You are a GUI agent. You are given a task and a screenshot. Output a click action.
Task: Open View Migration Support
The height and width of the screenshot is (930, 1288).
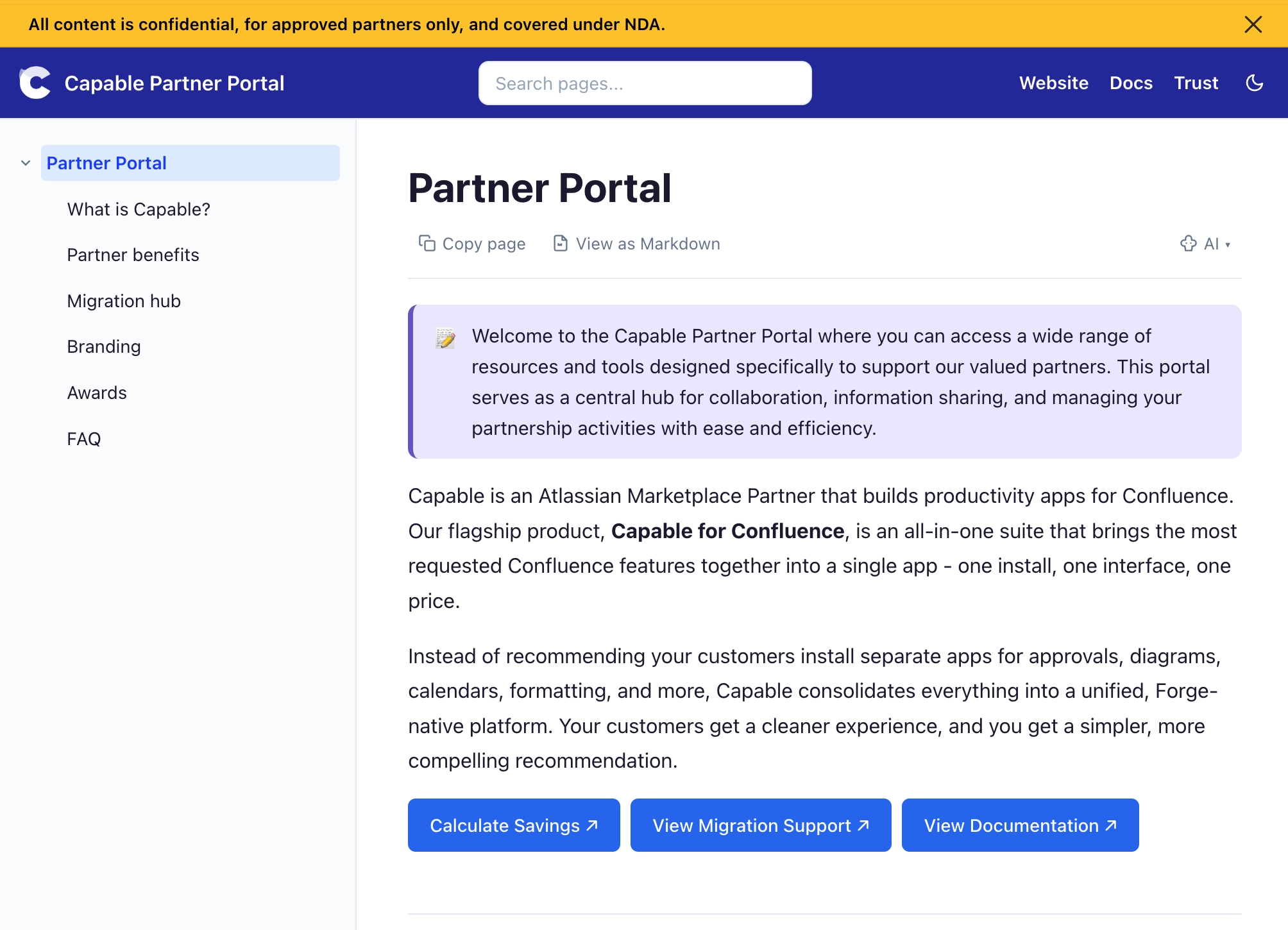[761, 825]
